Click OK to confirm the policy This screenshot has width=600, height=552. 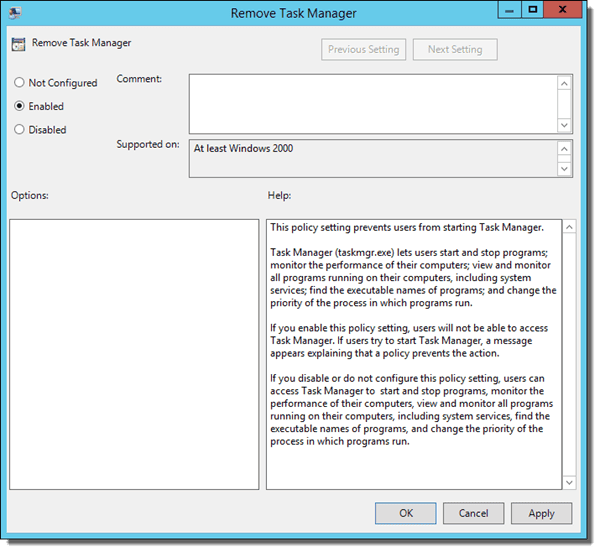[406, 513]
